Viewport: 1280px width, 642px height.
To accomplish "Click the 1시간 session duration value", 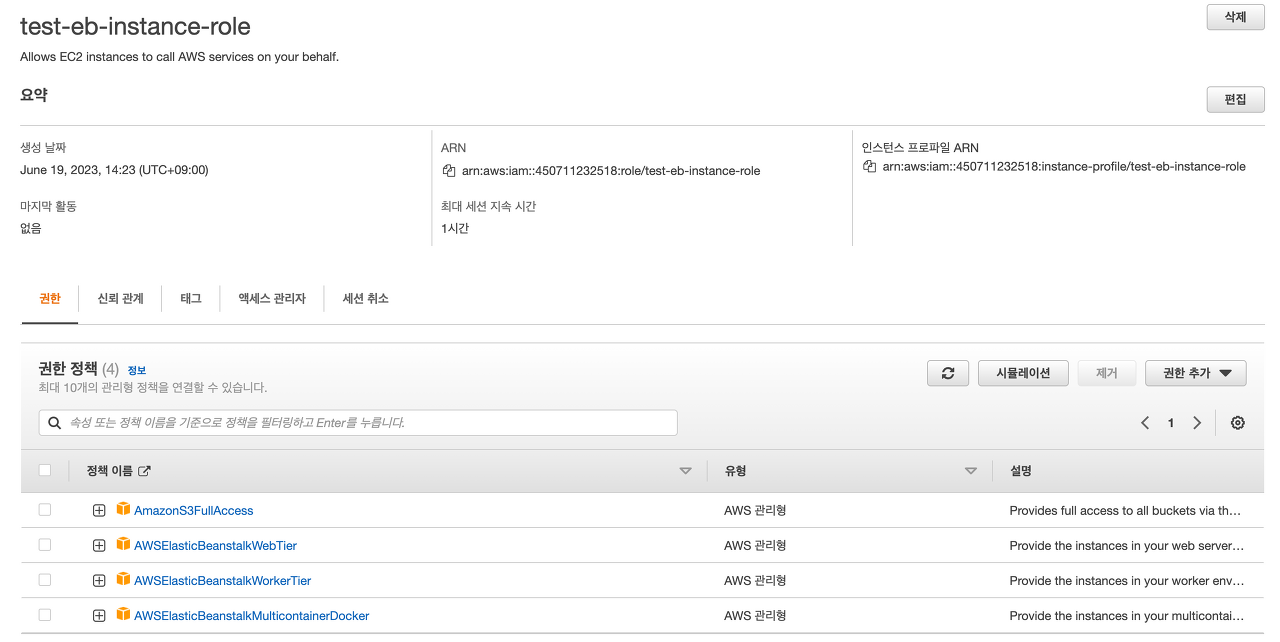I will (x=455, y=228).
